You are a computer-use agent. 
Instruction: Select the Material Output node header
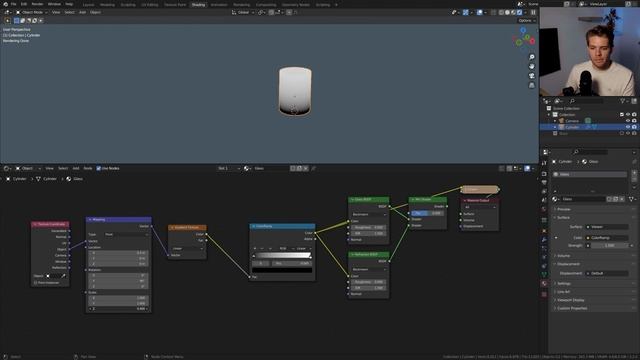coord(479,200)
